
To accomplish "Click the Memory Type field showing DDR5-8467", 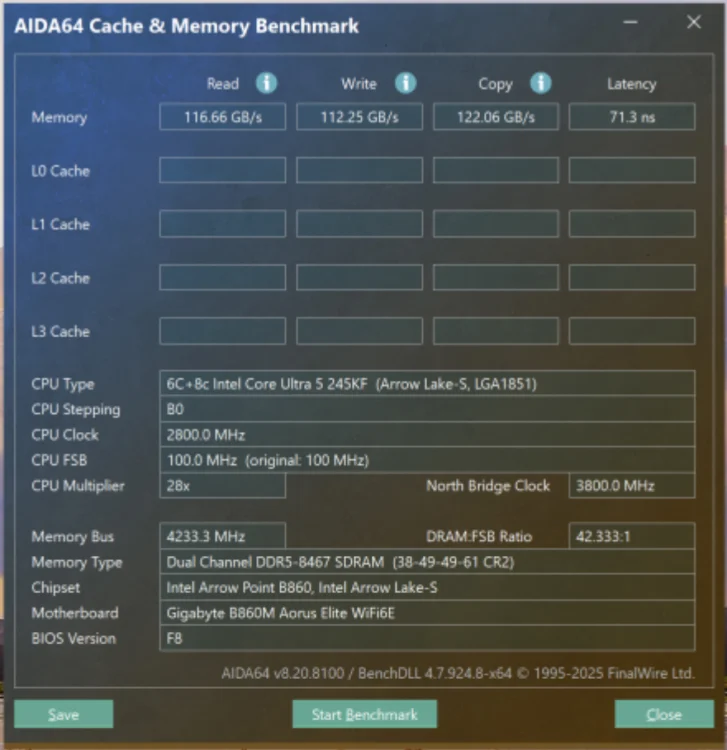I will [428, 563].
